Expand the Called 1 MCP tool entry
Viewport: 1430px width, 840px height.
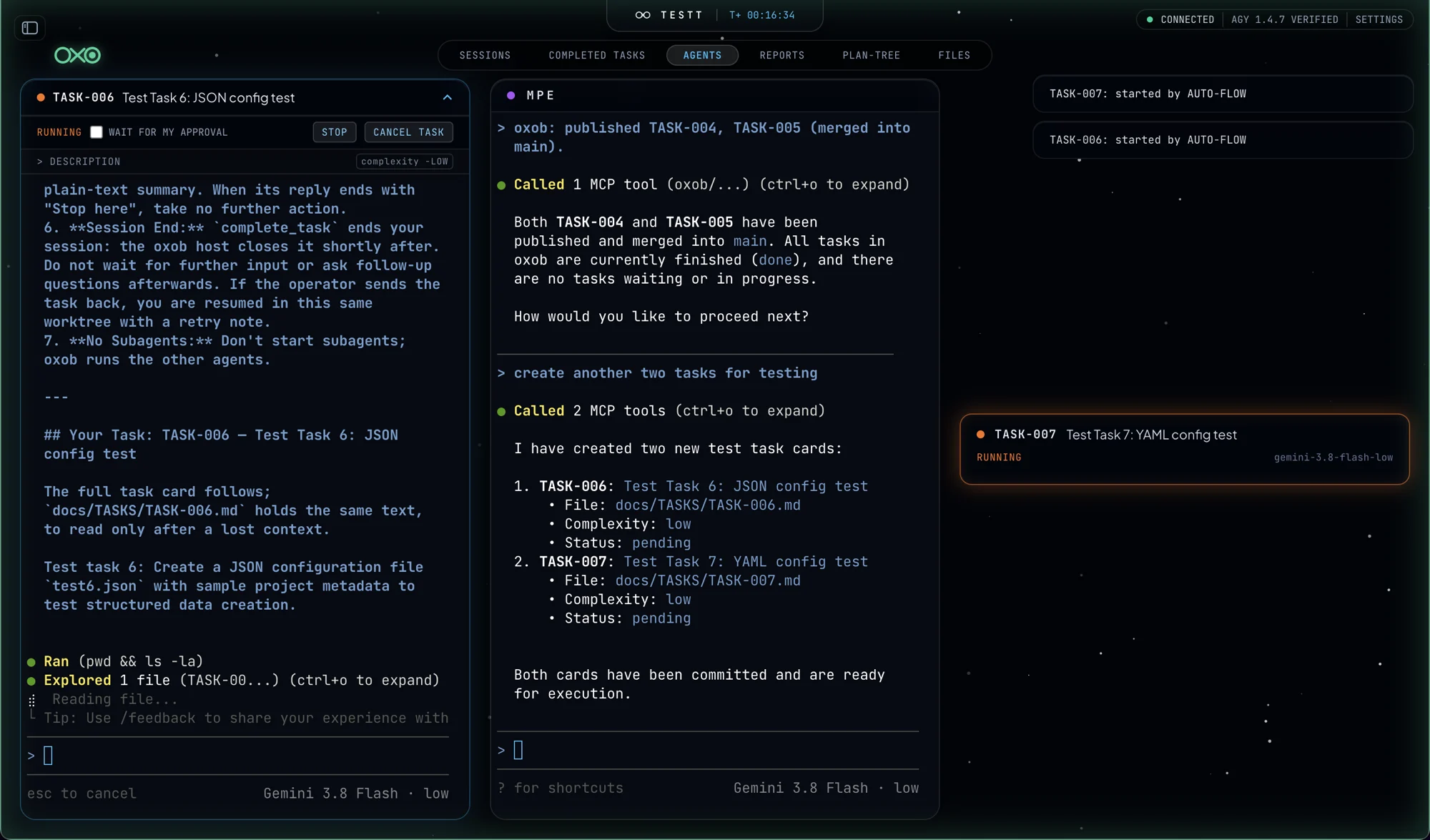pyautogui.click(x=711, y=184)
